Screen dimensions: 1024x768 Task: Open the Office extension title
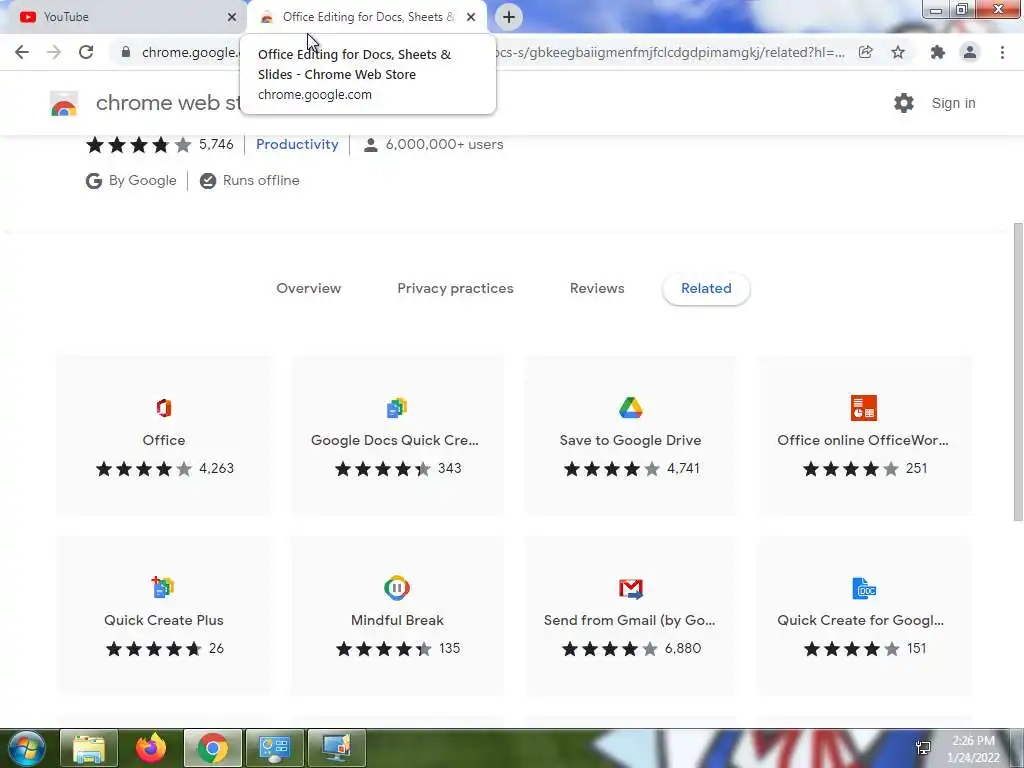164,440
